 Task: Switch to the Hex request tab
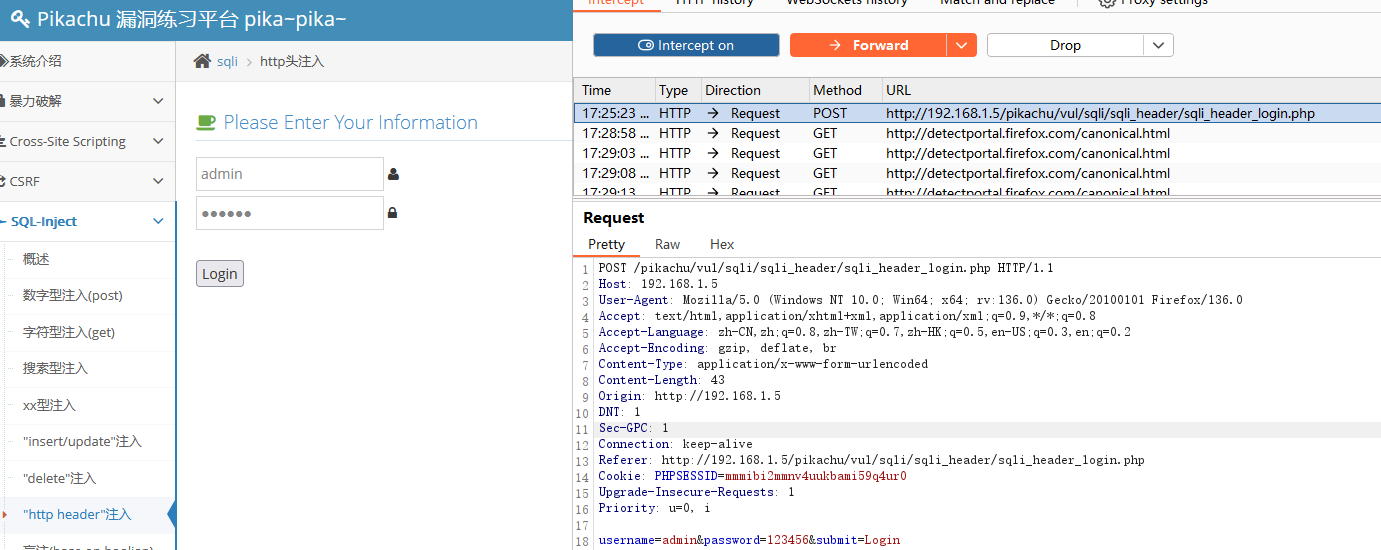[722, 244]
